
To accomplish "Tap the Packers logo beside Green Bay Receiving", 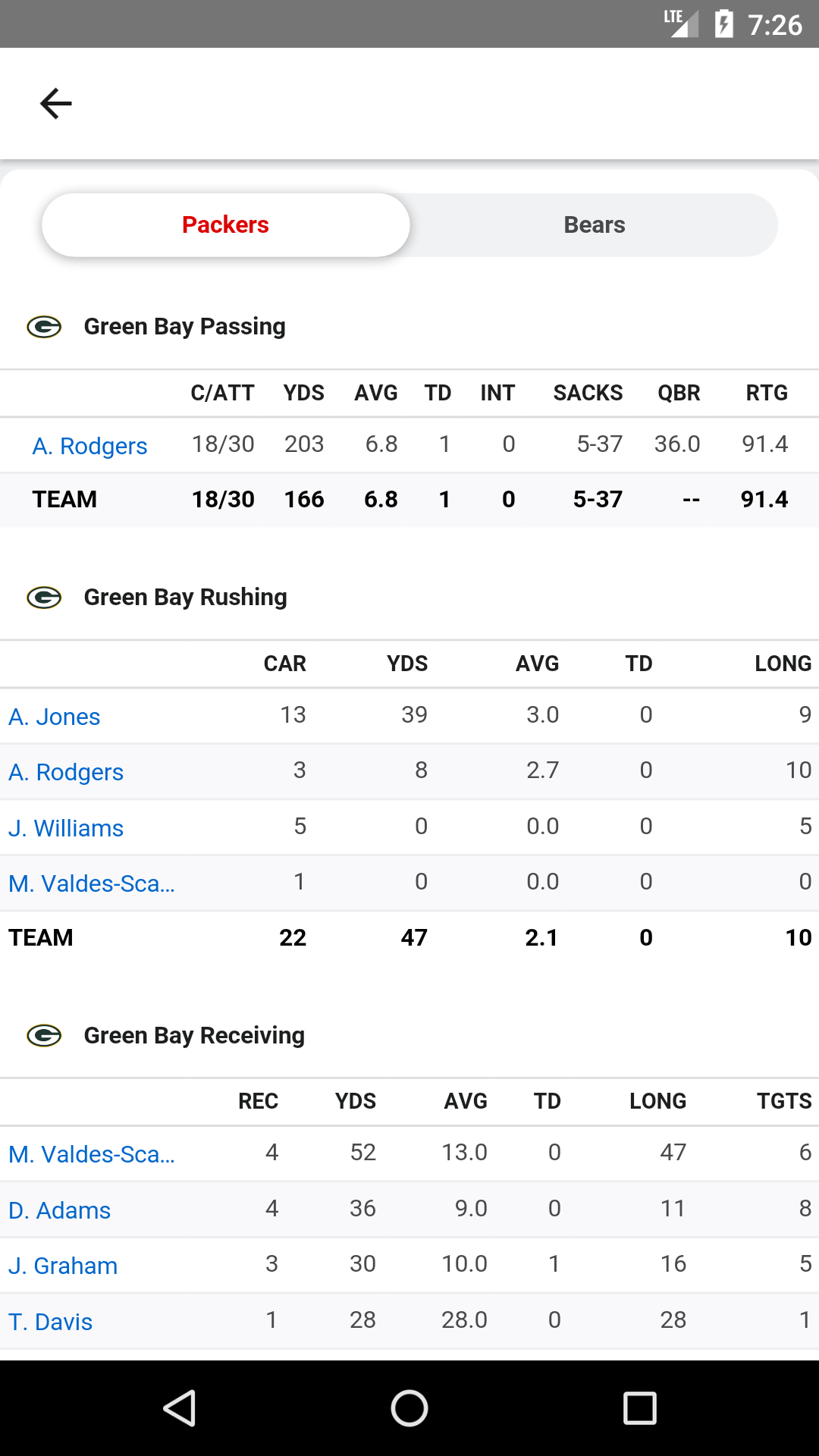I will pyautogui.click(x=44, y=1035).
